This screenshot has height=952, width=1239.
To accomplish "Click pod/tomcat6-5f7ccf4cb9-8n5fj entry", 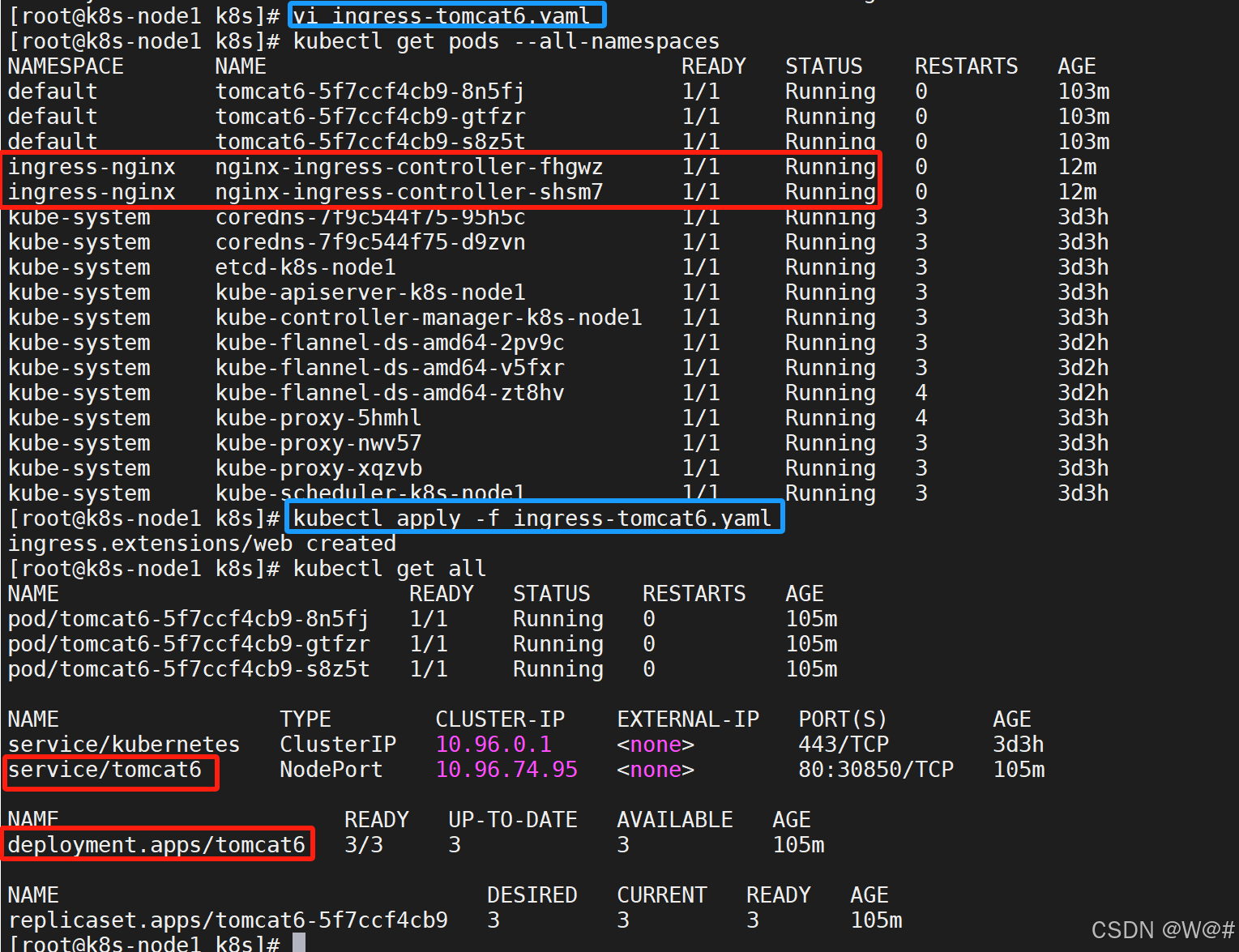I will pos(189,619).
